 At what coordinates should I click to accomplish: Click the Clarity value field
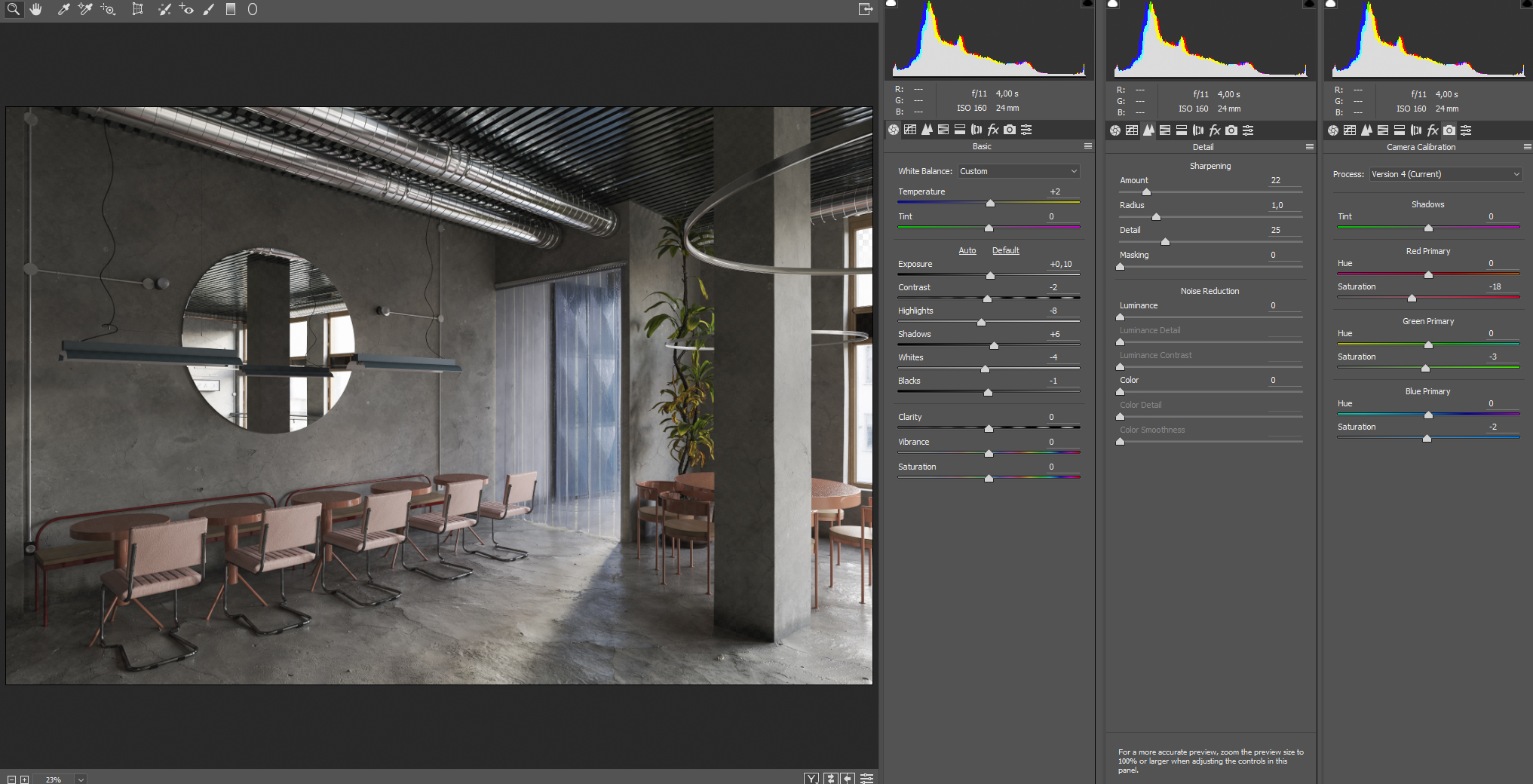pos(1063,417)
